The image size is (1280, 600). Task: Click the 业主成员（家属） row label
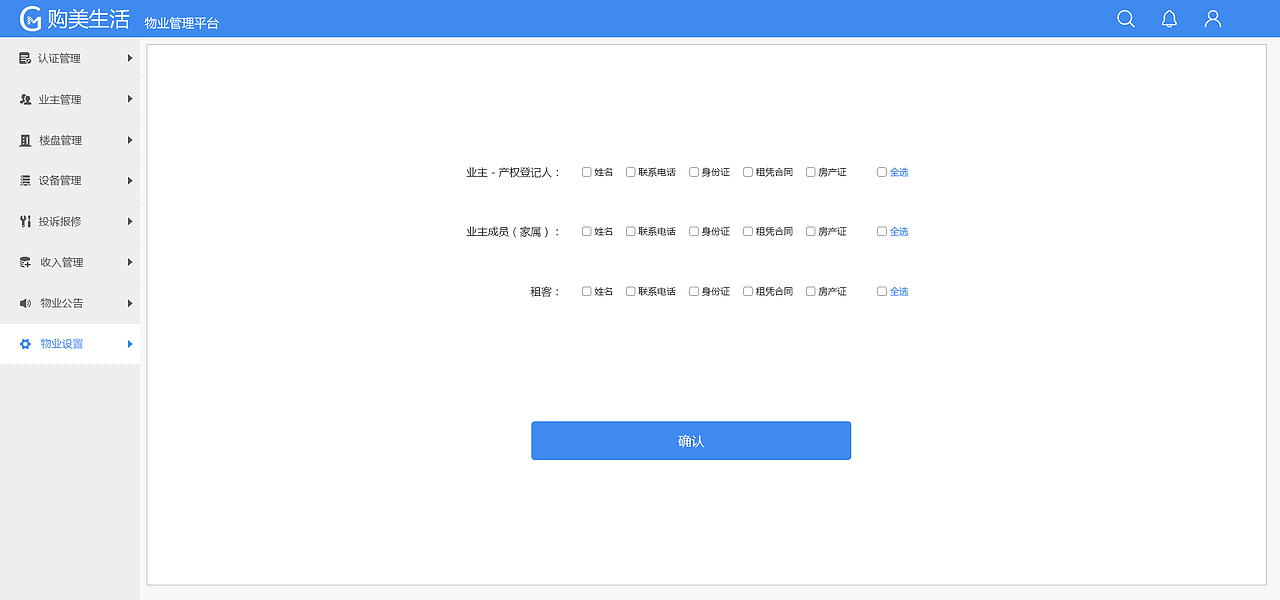513,231
